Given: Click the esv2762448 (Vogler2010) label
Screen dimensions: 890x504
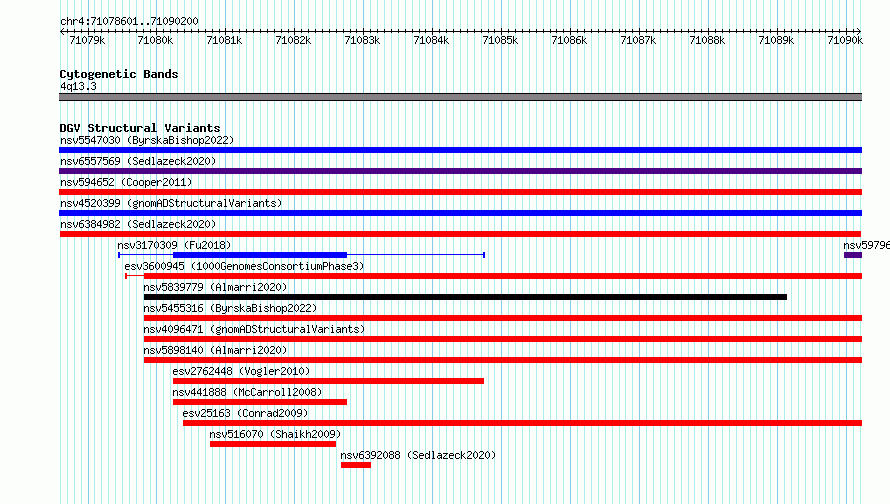Looking at the screenshot, I should click(x=241, y=371).
